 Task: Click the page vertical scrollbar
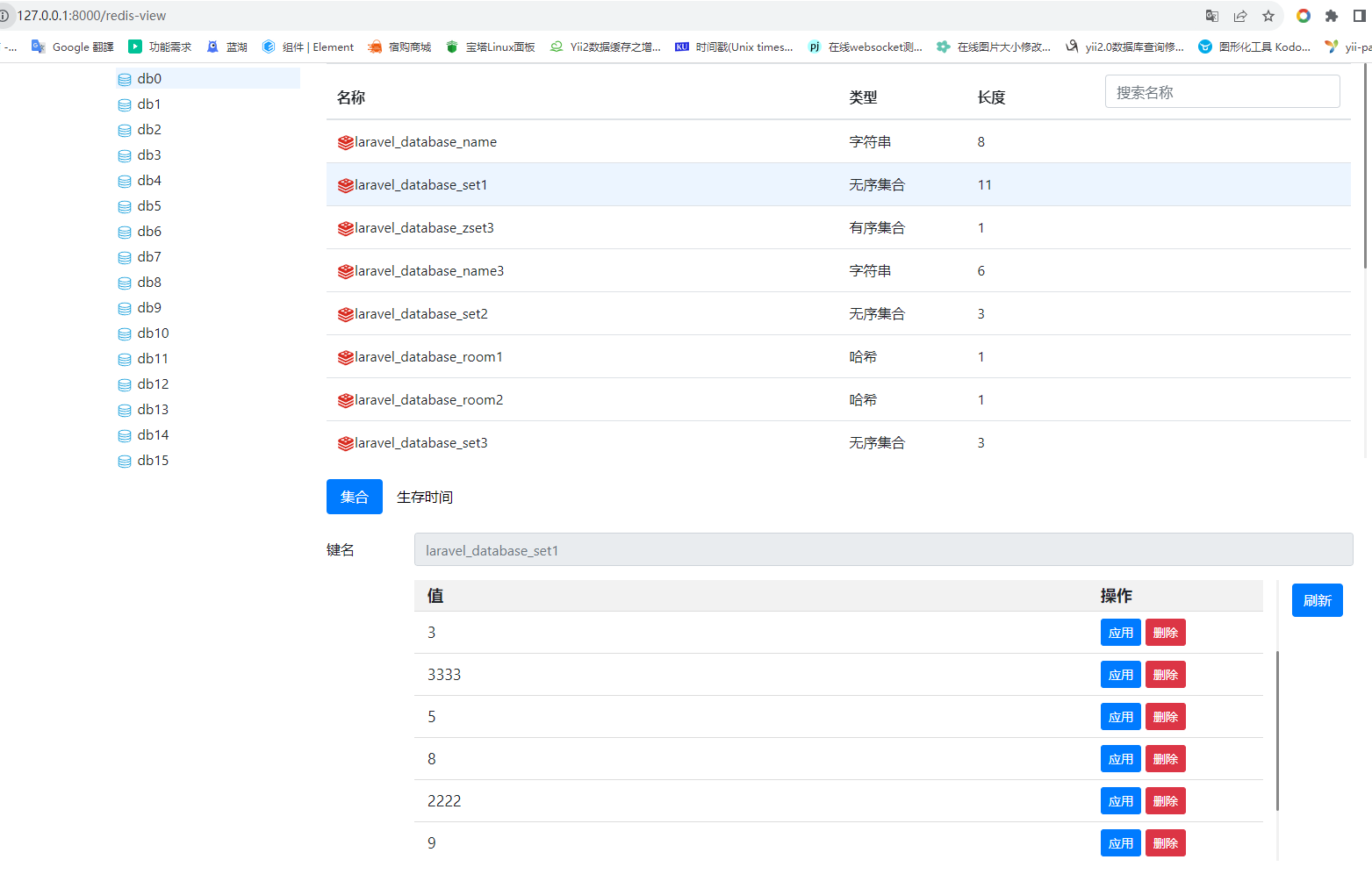click(1366, 167)
